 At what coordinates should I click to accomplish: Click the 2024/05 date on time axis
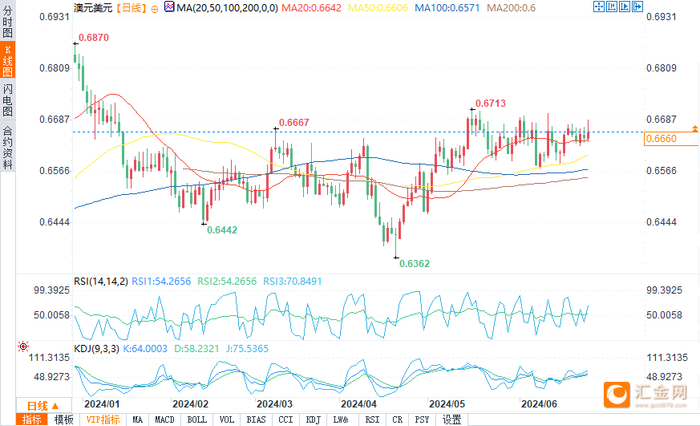tap(447, 404)
